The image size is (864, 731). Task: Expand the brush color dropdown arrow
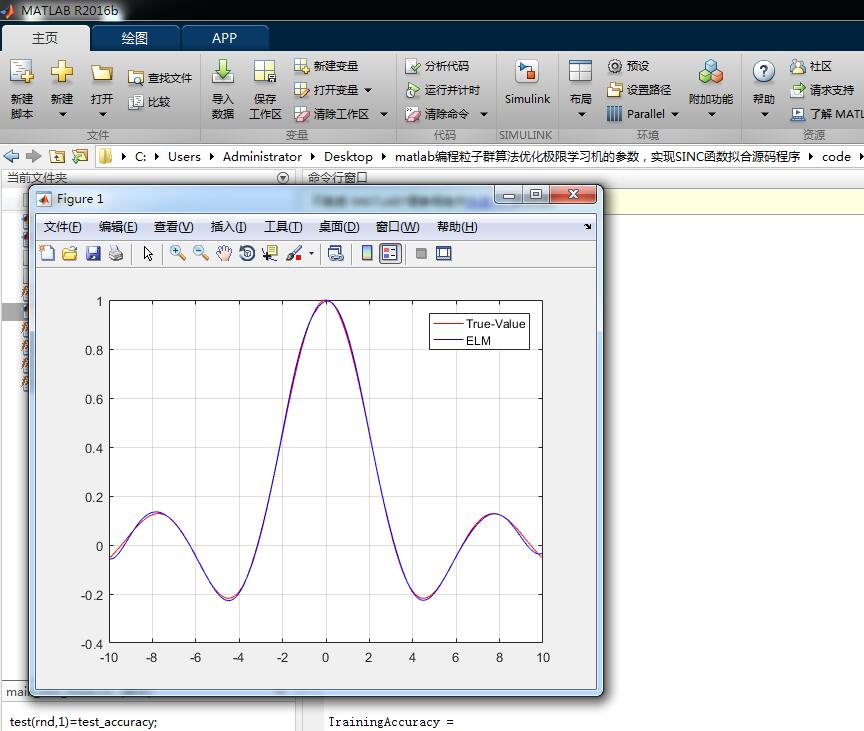coord(311,253)
